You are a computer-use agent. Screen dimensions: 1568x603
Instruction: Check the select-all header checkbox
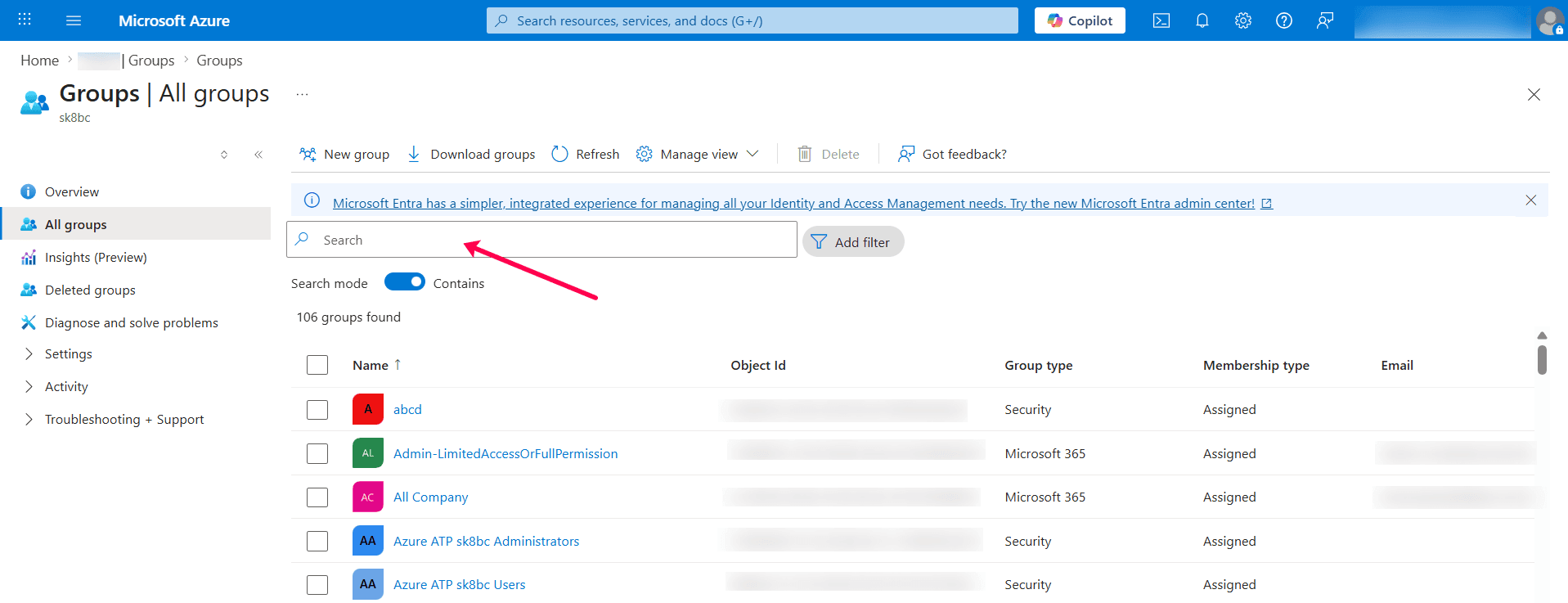point(317,365)
